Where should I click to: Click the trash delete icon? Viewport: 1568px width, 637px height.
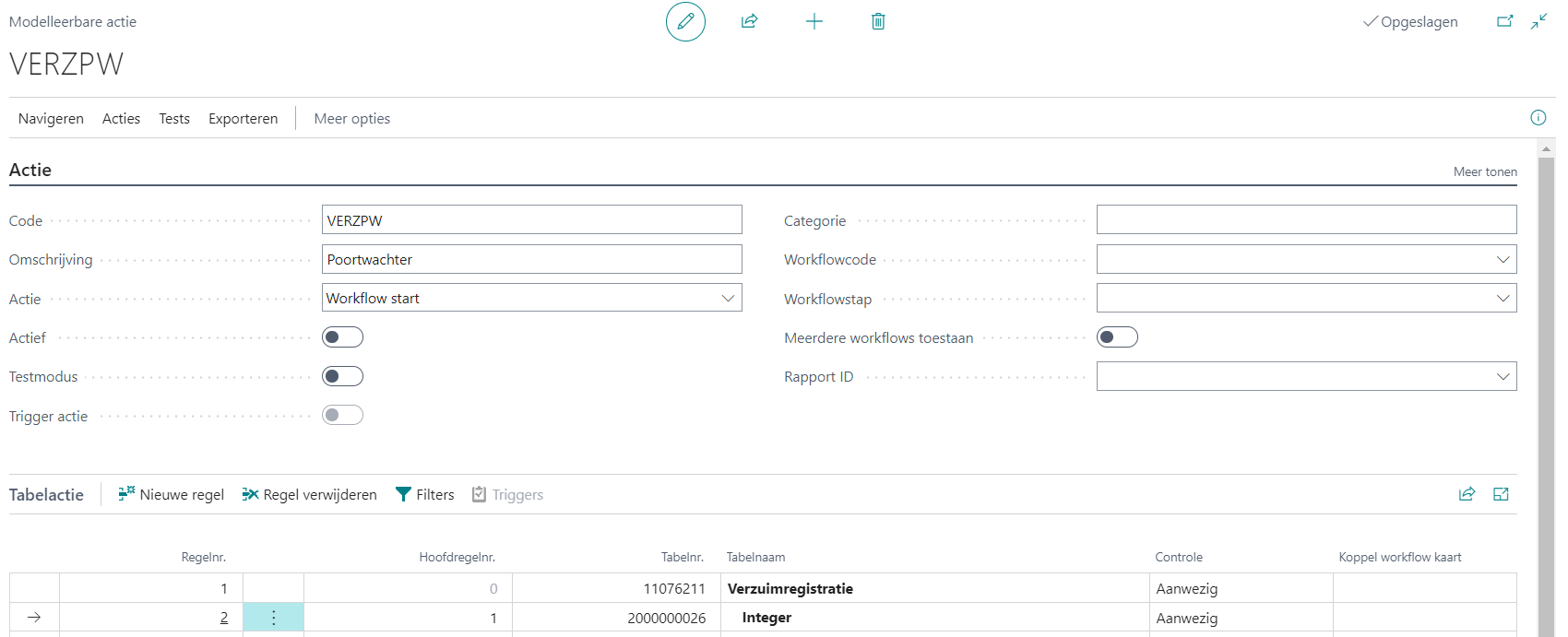coord(878,21)
